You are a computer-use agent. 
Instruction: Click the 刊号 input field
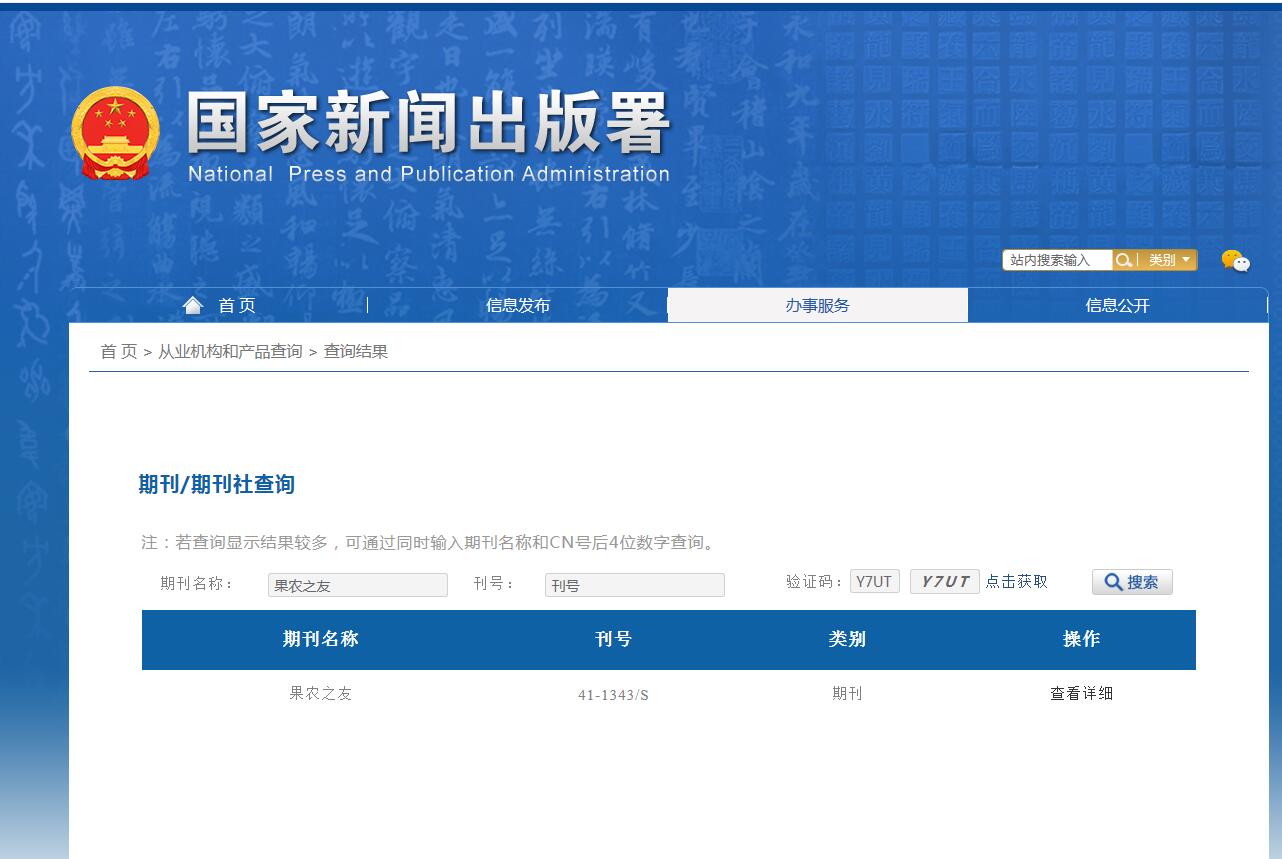[634, 584]
